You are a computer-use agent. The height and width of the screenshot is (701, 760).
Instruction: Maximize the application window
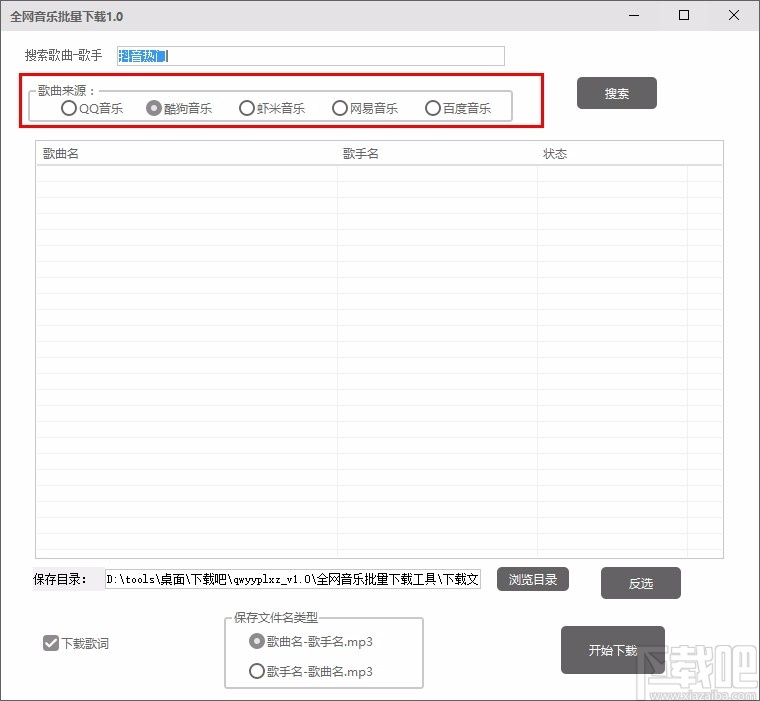(684, 16)
